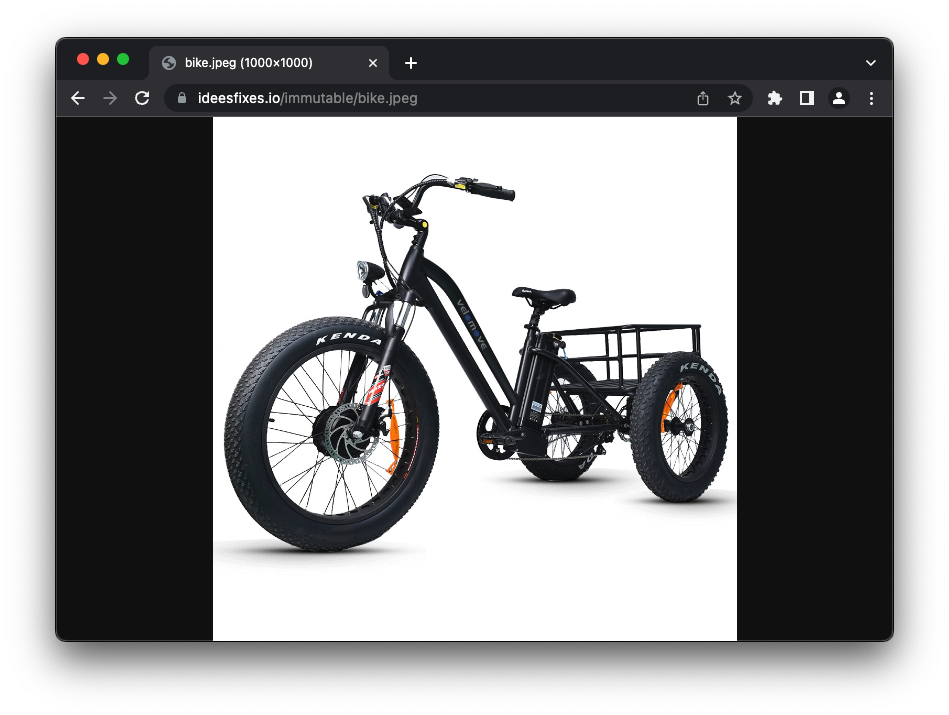Image resolution: width=949 pixels, height=715 pixels.
Task: Bookmark this page with the star icon
Action: pyautogui.click(x=735, y=98)
